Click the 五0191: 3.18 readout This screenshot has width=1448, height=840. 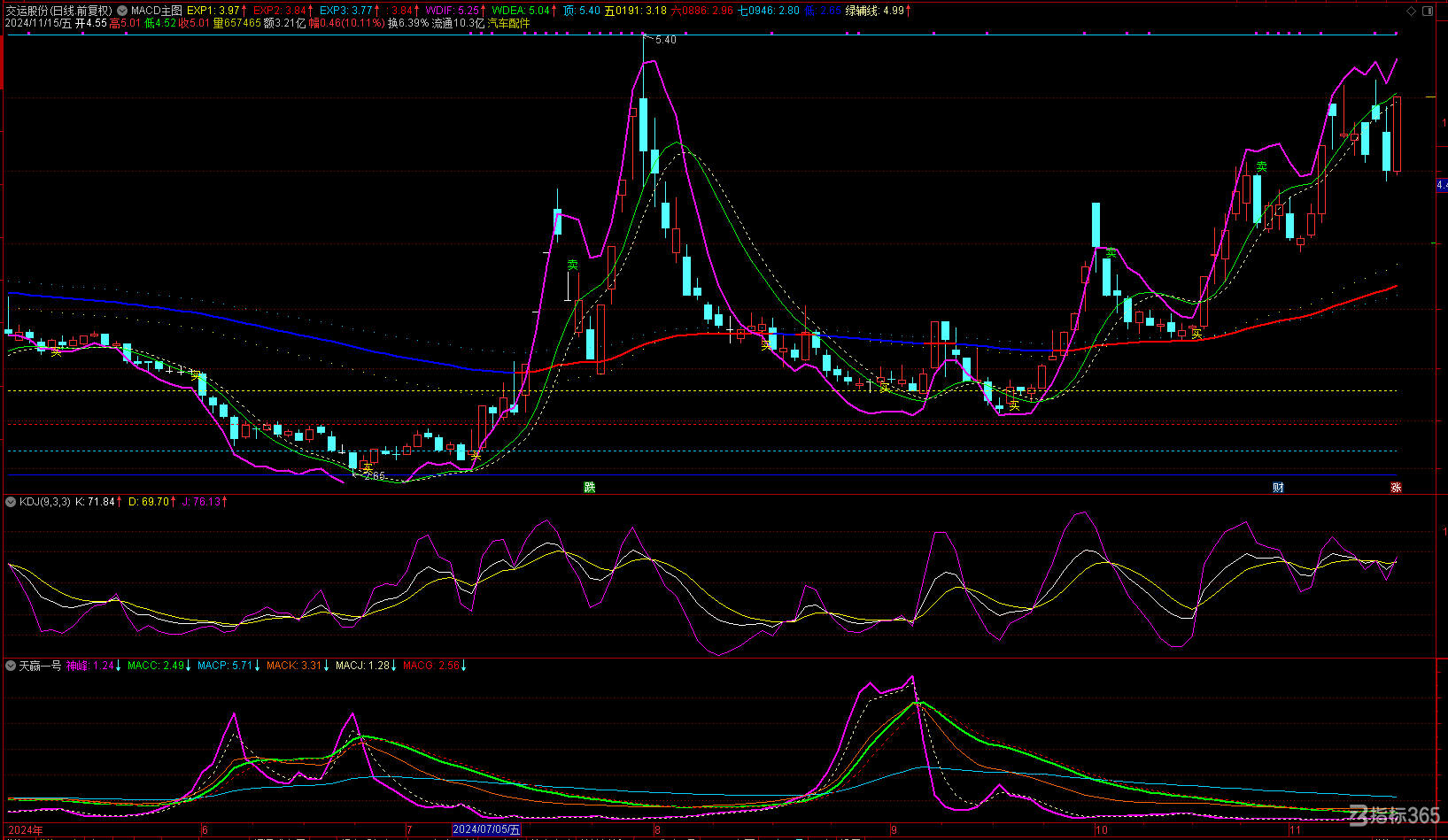pyautogui.click(x=636, y=11)
